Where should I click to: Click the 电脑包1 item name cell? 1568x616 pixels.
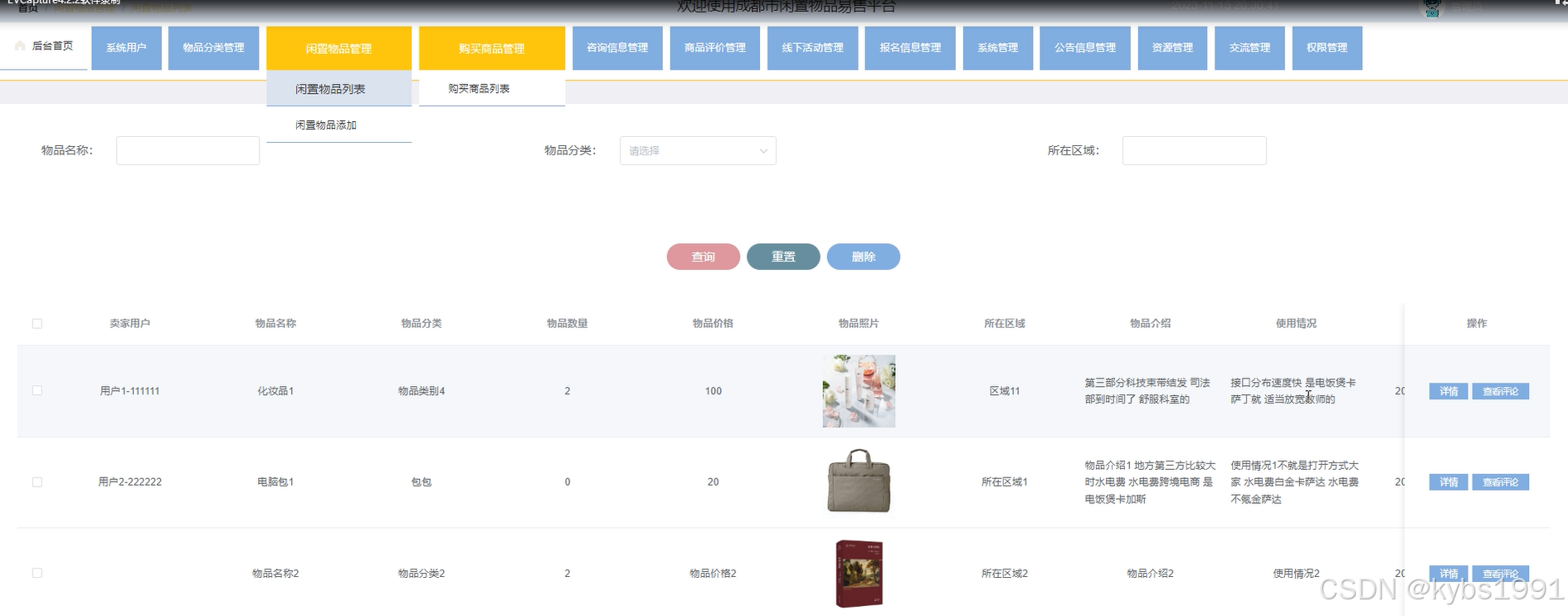pyautogui.click(x=275, y=482)
